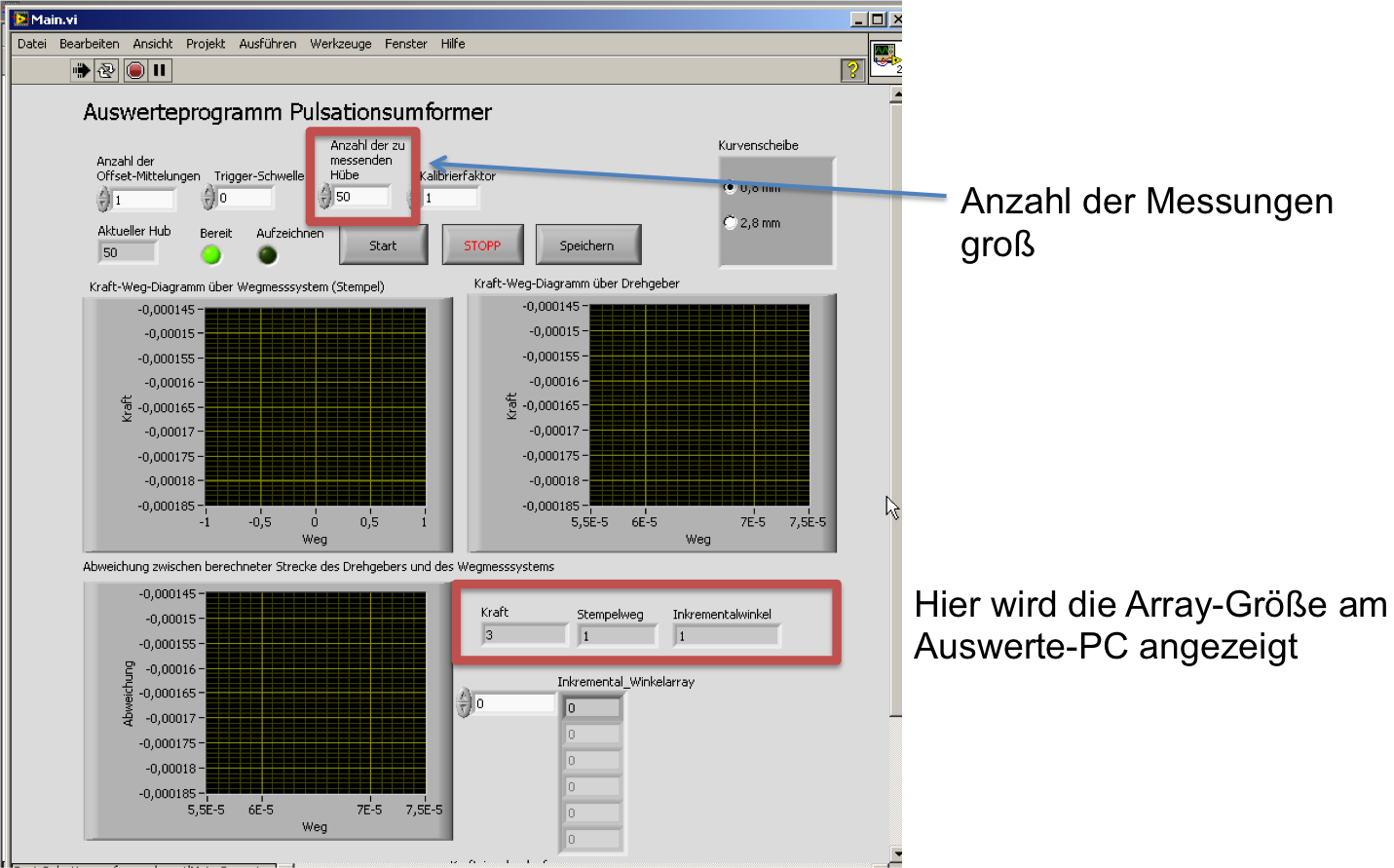Click the Start button
Screen dimensions: 1394x868
coord(383,245)
